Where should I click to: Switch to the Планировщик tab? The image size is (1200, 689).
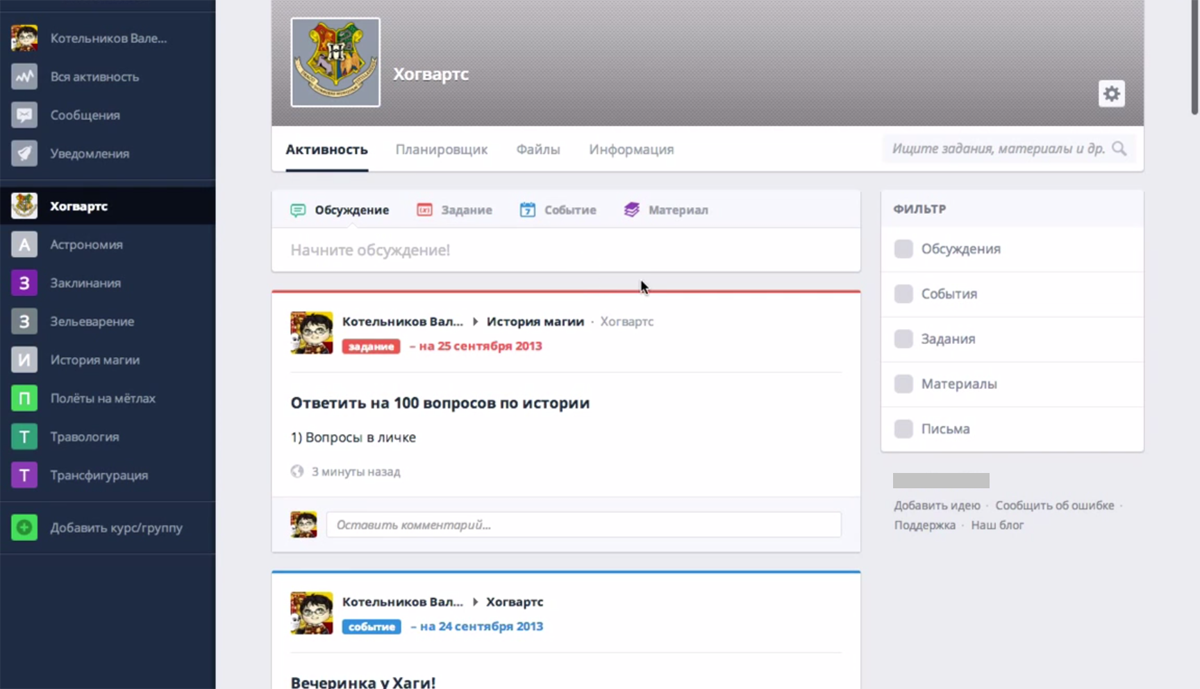point(441,150)
